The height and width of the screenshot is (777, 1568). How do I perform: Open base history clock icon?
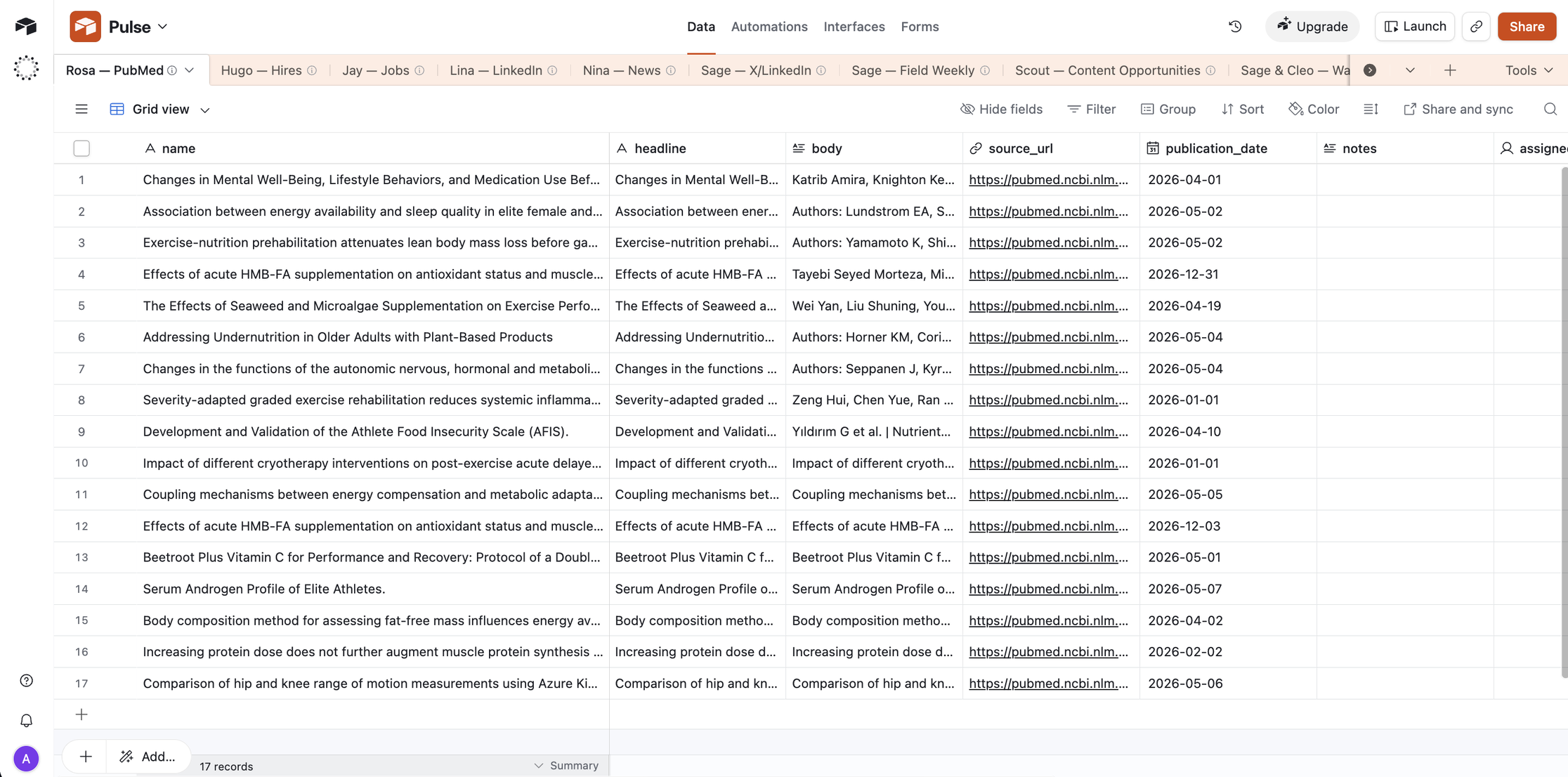1235,27
